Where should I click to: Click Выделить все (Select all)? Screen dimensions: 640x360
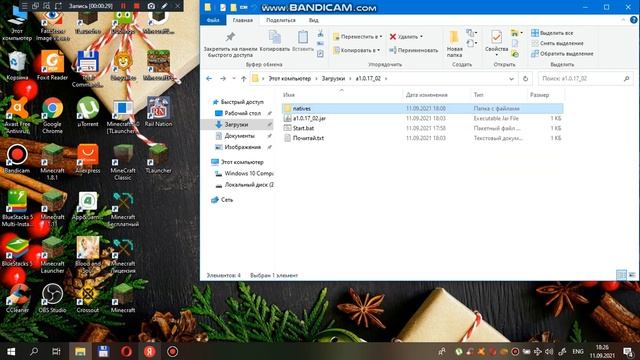coord(552,33)
